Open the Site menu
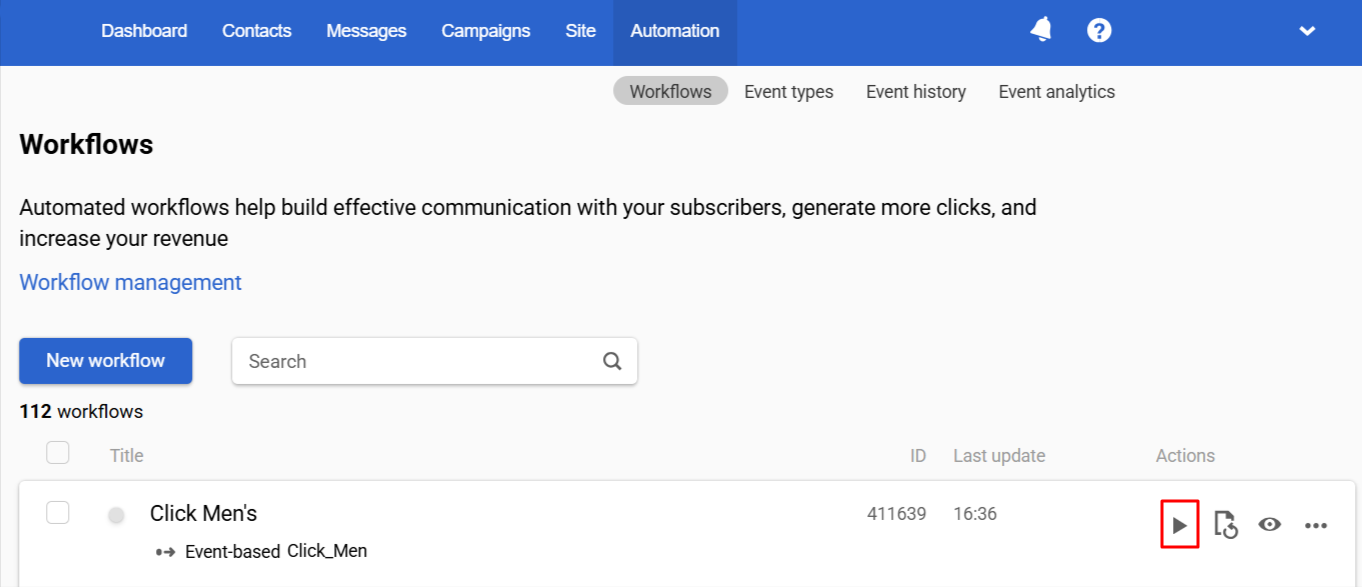Viewport: 1362px width, 587px height. coord(580,31)
